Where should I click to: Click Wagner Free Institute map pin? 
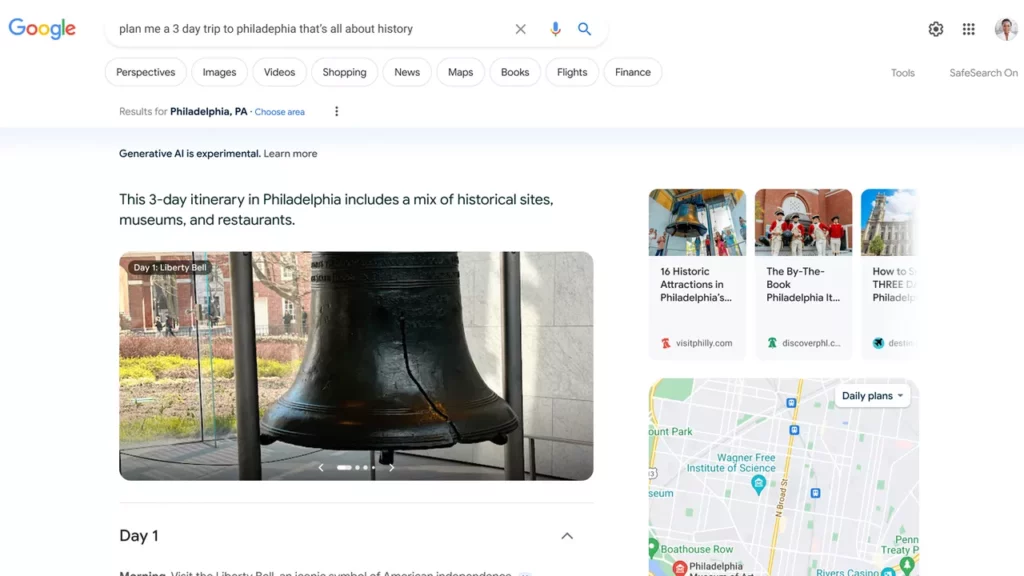coord(758,485)
